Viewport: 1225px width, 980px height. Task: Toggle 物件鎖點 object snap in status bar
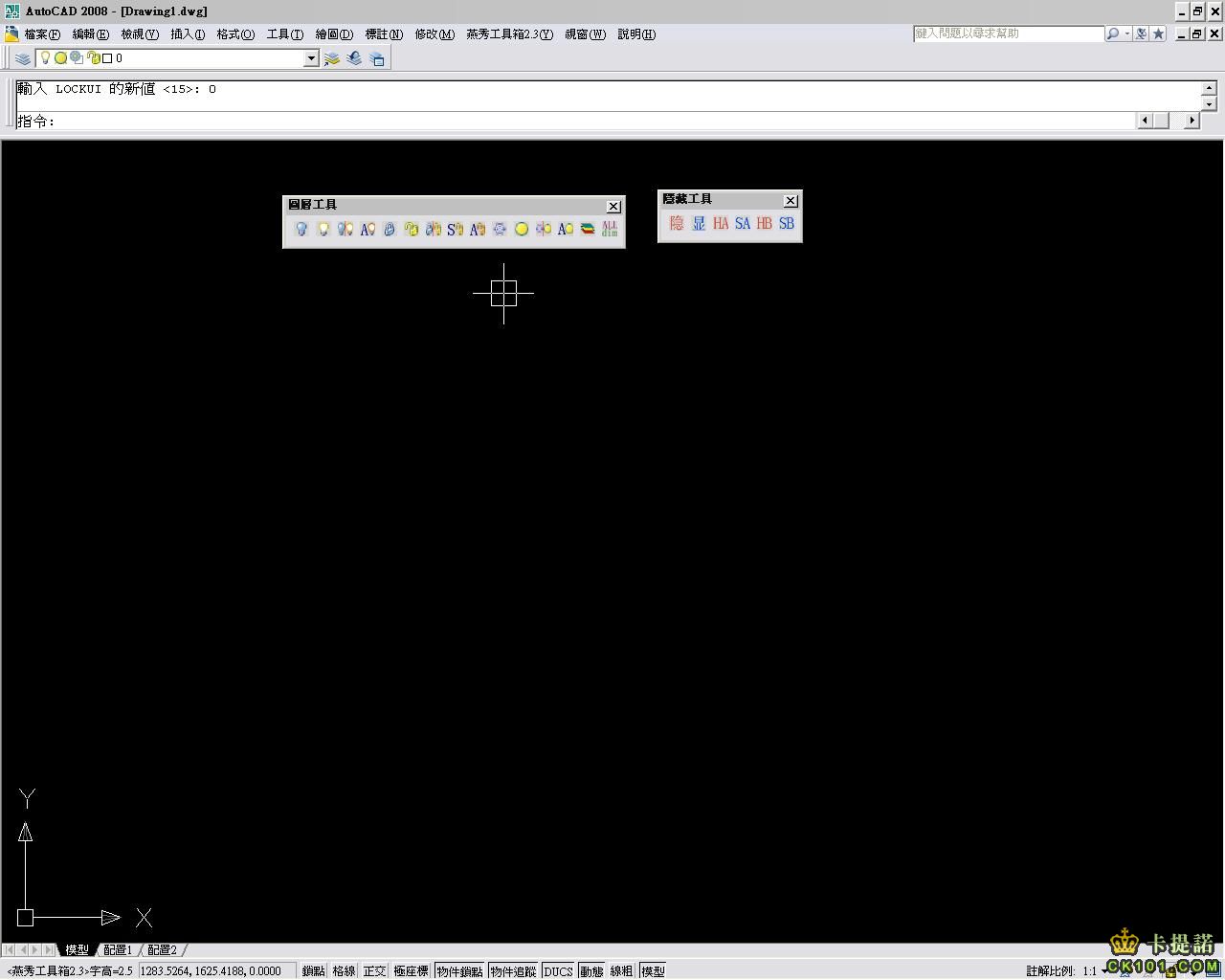click(459, 970)
